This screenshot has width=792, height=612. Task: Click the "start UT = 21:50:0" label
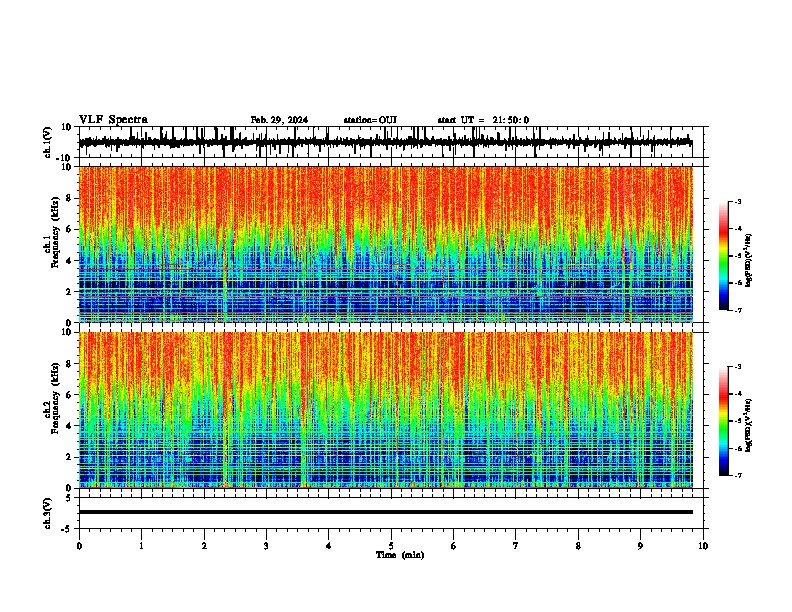483,120
